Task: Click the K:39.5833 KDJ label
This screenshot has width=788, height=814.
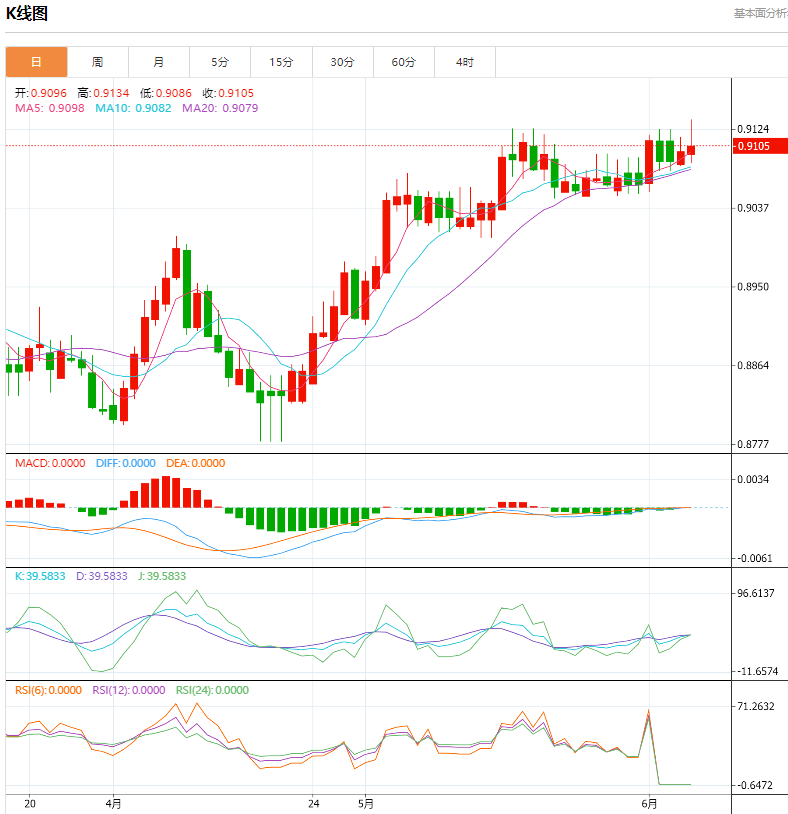Action: [x=40, y=576]
